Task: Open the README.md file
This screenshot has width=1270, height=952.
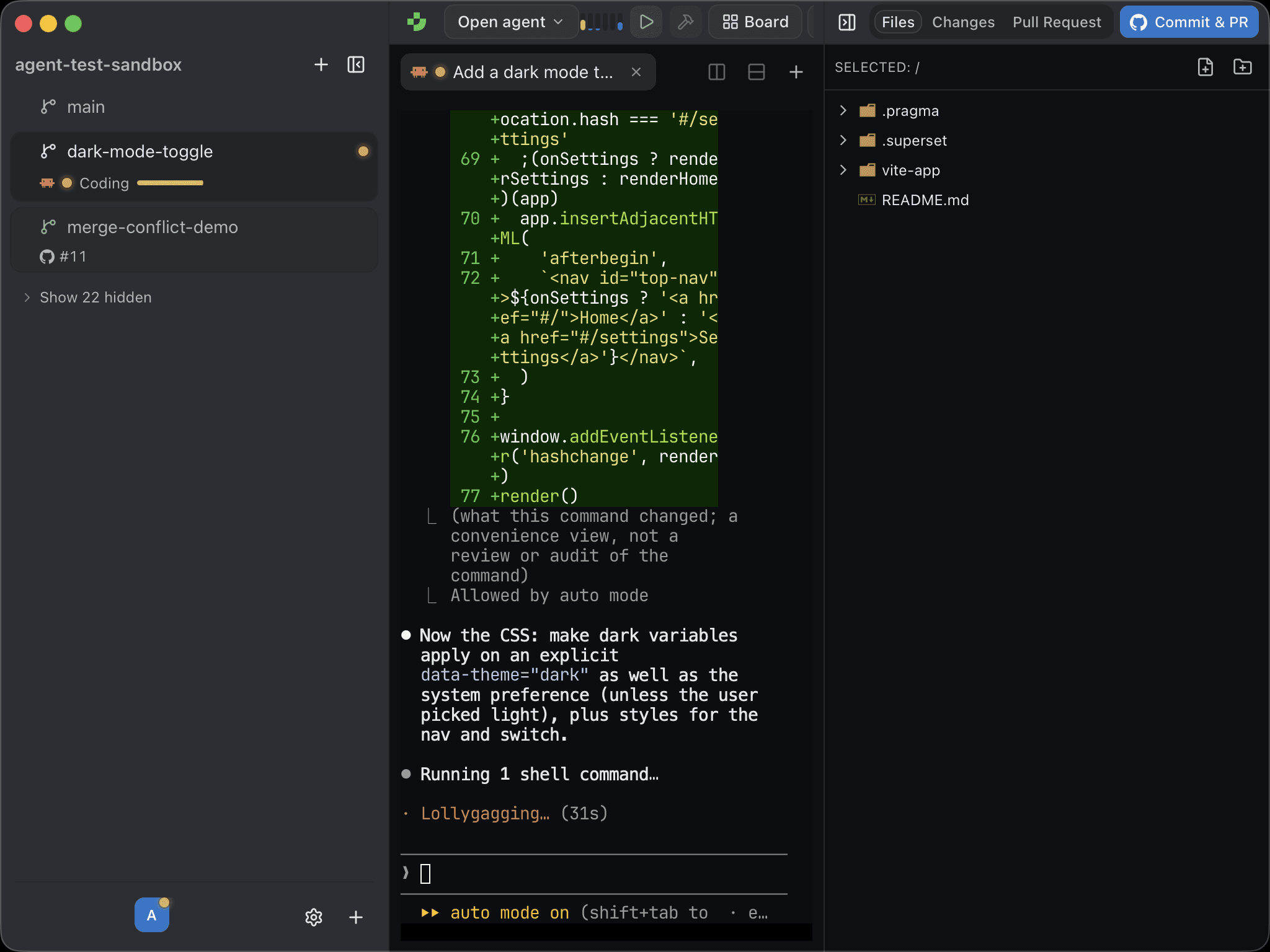Action: coord(925,200)
